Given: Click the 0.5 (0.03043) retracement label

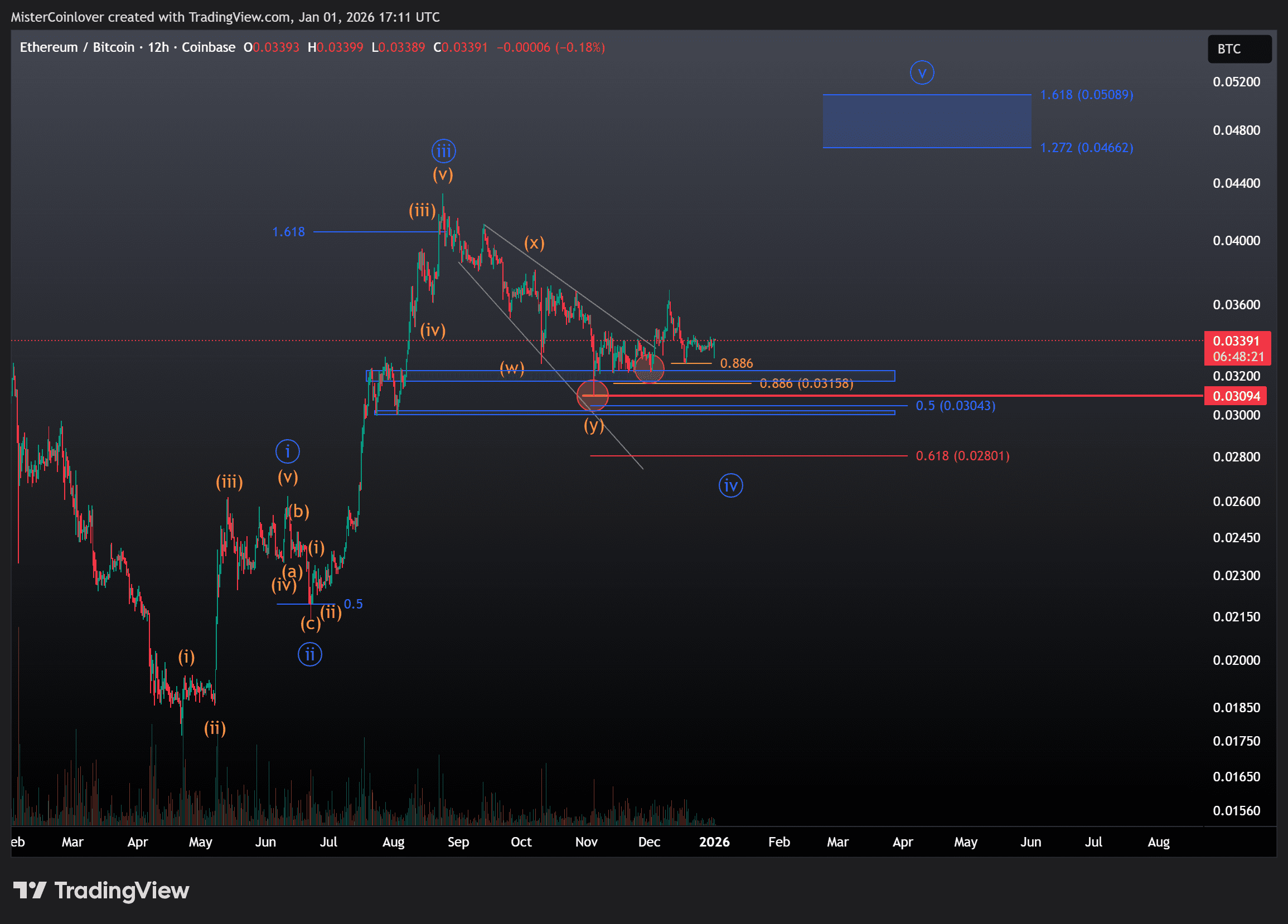Looking at the screenshot, I should pyautogui.click(x=955, y=406).
